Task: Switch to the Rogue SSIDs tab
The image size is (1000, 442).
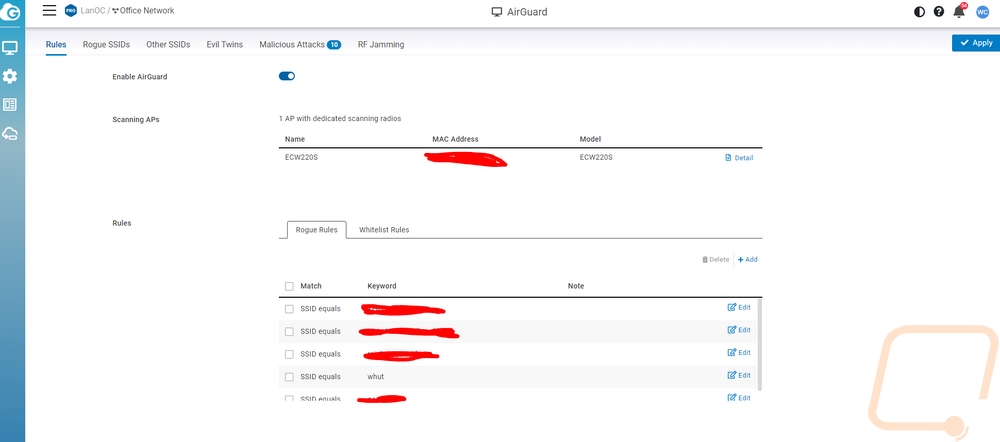Action: [107, 45]
